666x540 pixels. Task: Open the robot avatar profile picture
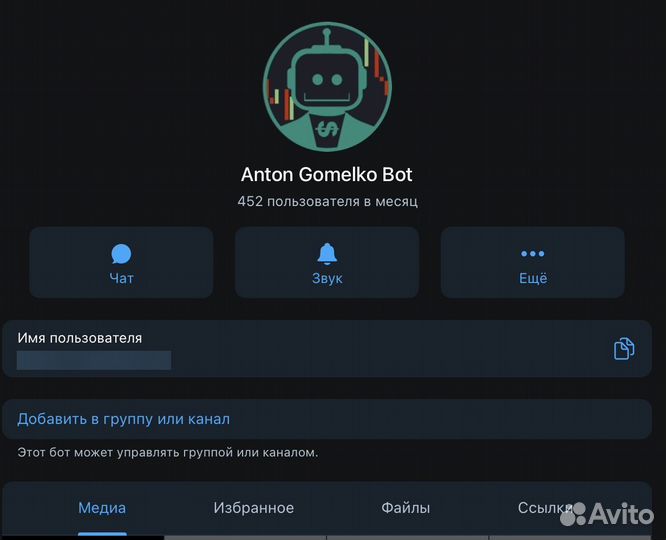click(x=327, y=87)
